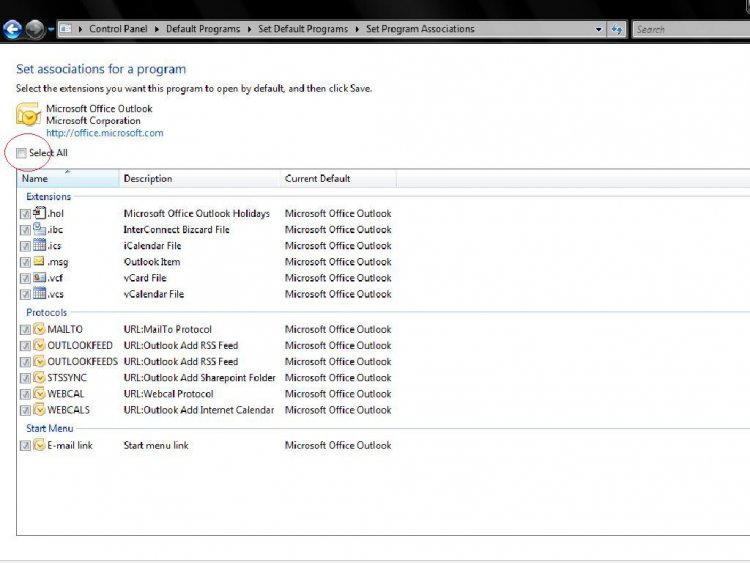Expand arrow after Set Default Programs breadcrumb
This screenshot has width=750, height=563.
[x=357, y=29]
